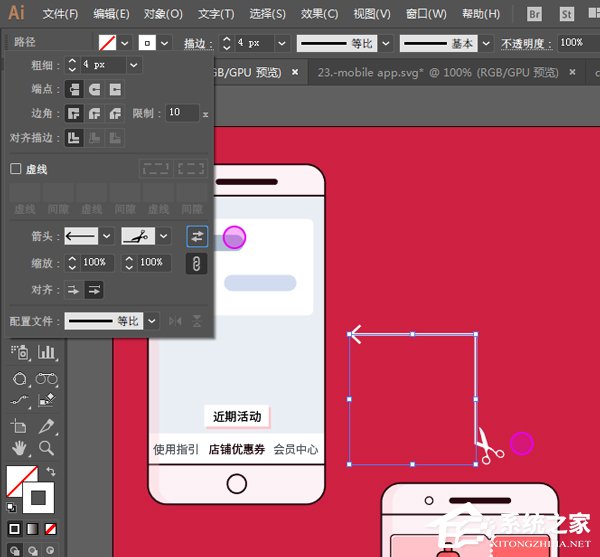Select the symbol sprayer tool
Image resolution: width=600 pixels, height=557 pixels.
coord(20,352)
